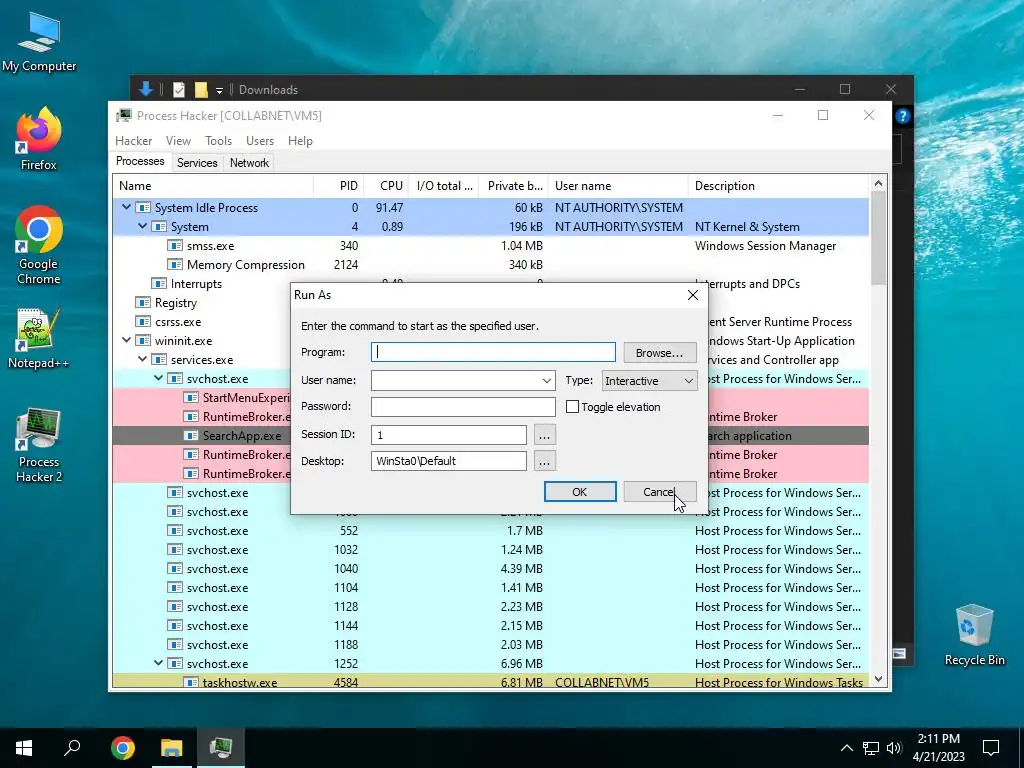Screen dimensions: 1024x768
Task: Open the Tools menu
Action: 218,141
